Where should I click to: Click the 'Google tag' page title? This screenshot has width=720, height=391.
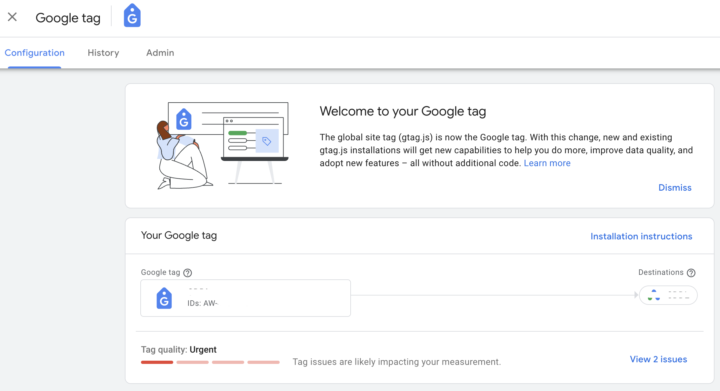[68, 18]
